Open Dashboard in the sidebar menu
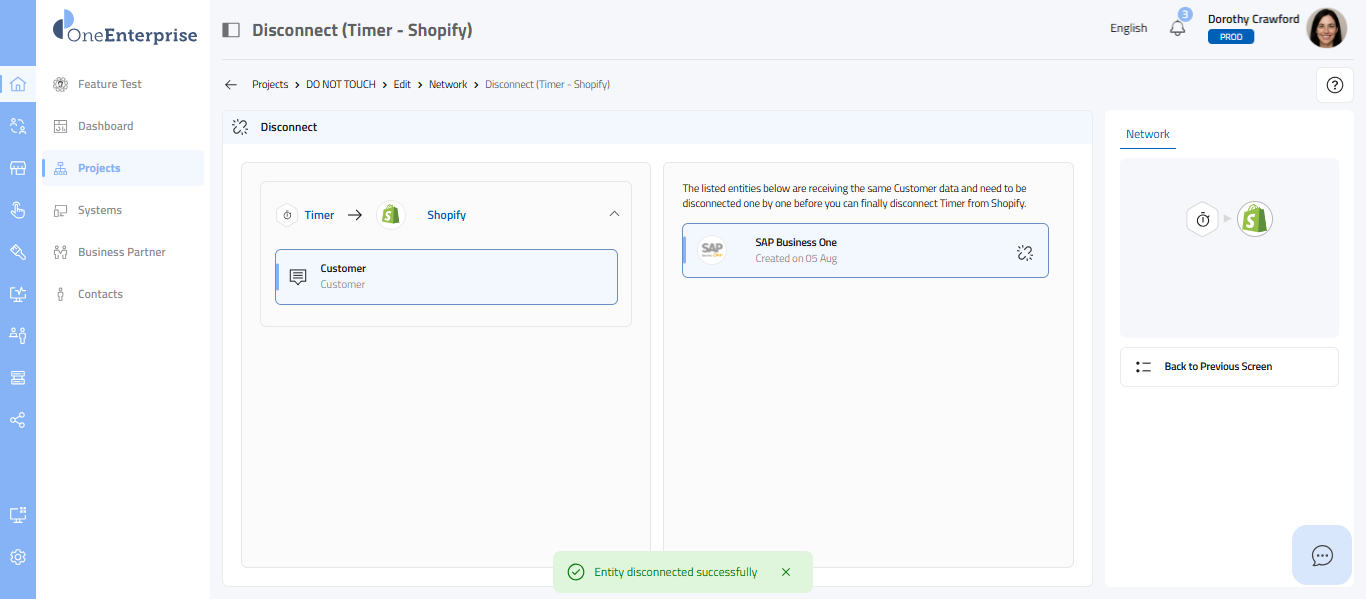The image size is (1366, 599). 105,126
